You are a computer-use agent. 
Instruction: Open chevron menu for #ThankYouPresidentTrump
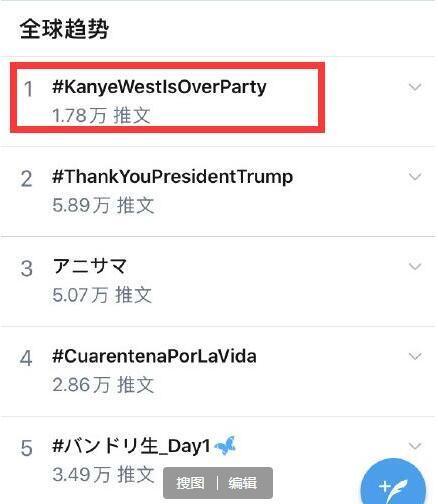tap(415, 176)
